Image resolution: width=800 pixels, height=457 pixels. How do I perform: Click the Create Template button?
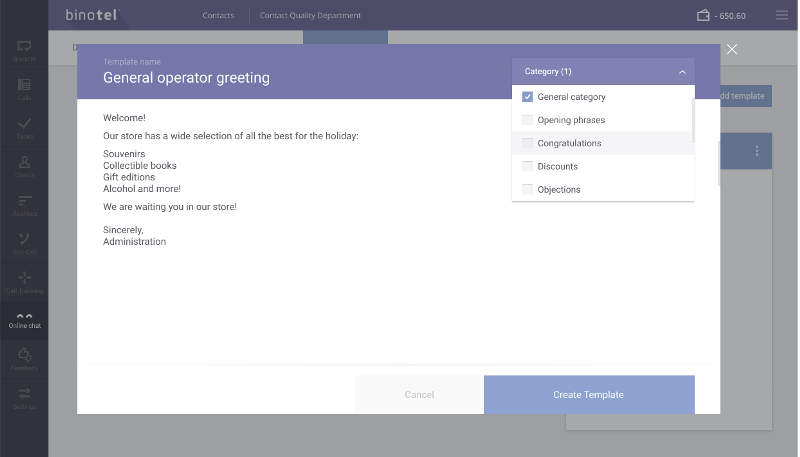(x=588, y=395)
